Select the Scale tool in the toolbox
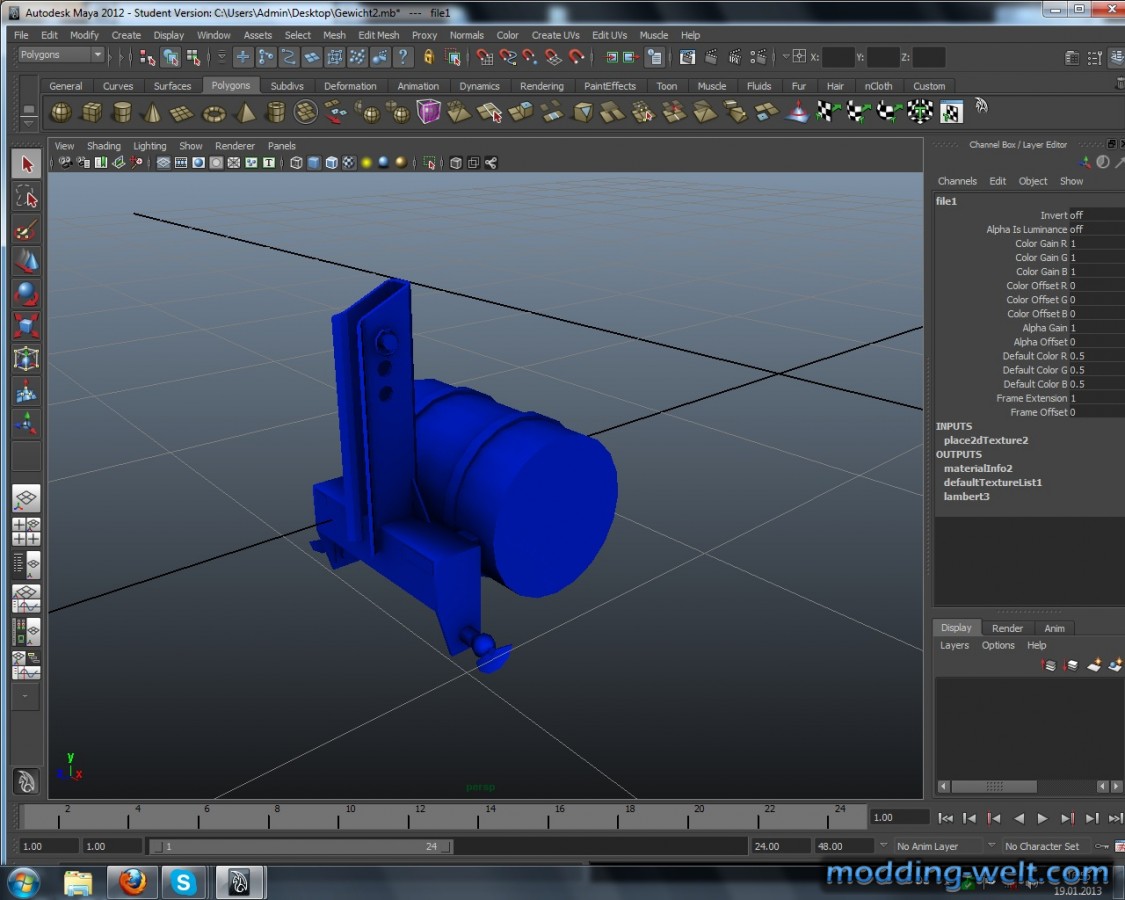 tap(27, 327)
